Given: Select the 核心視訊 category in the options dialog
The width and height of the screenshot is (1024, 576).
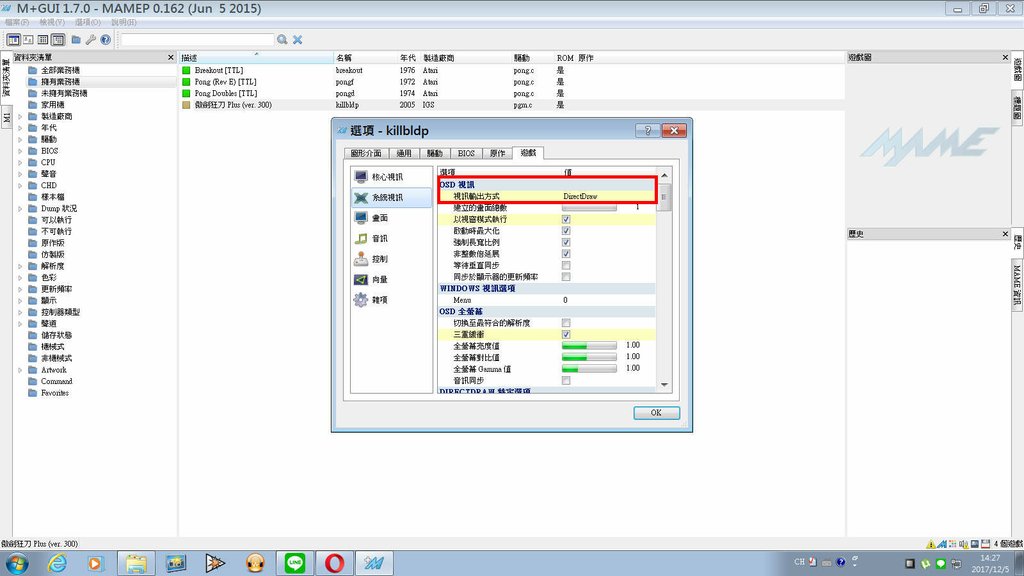Looking at the screenshot, I should (391, 176).
